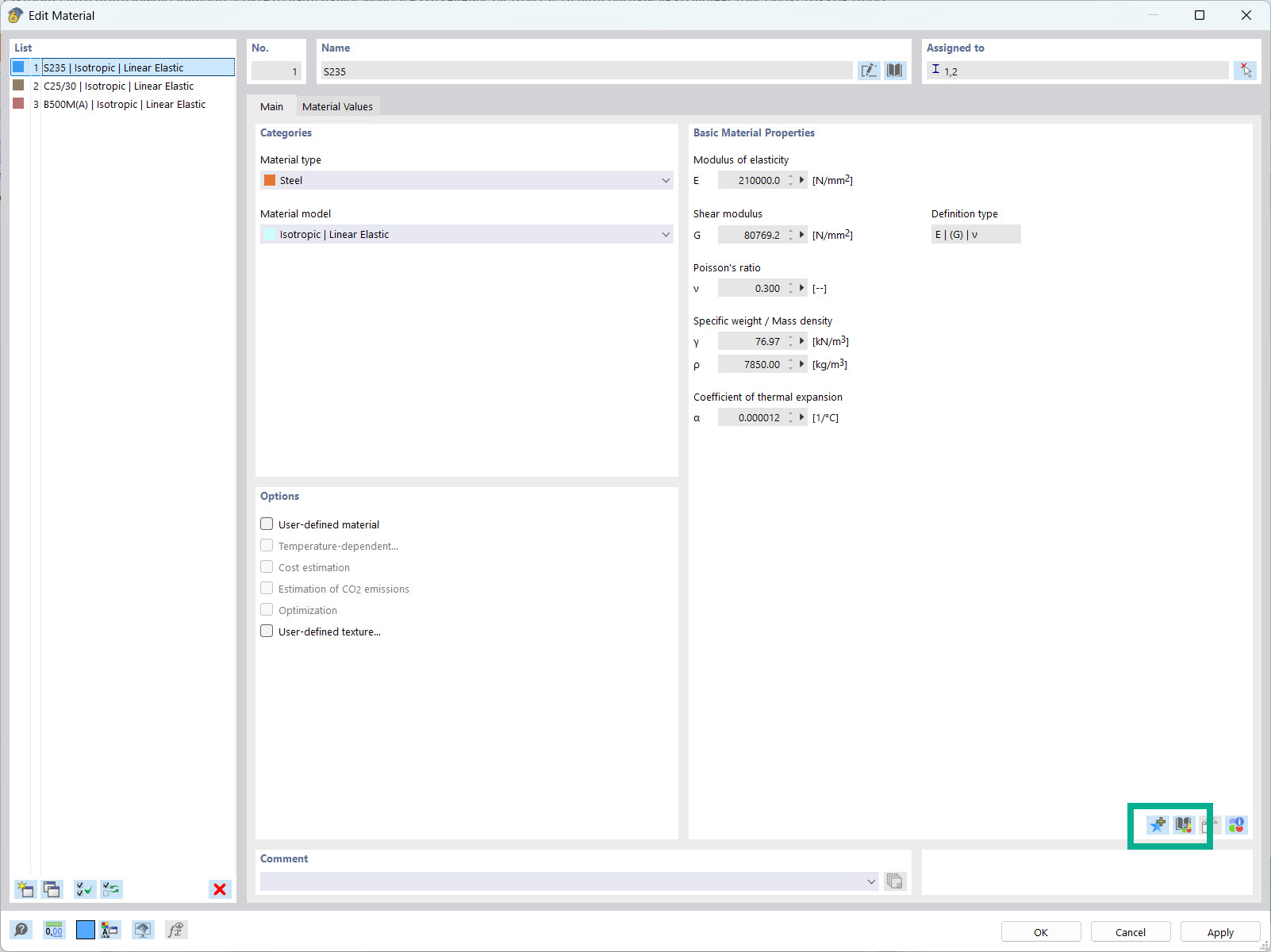Enable the User-defined material checkbox
The width and height of the screenshot is (1271, 952).
267,524
